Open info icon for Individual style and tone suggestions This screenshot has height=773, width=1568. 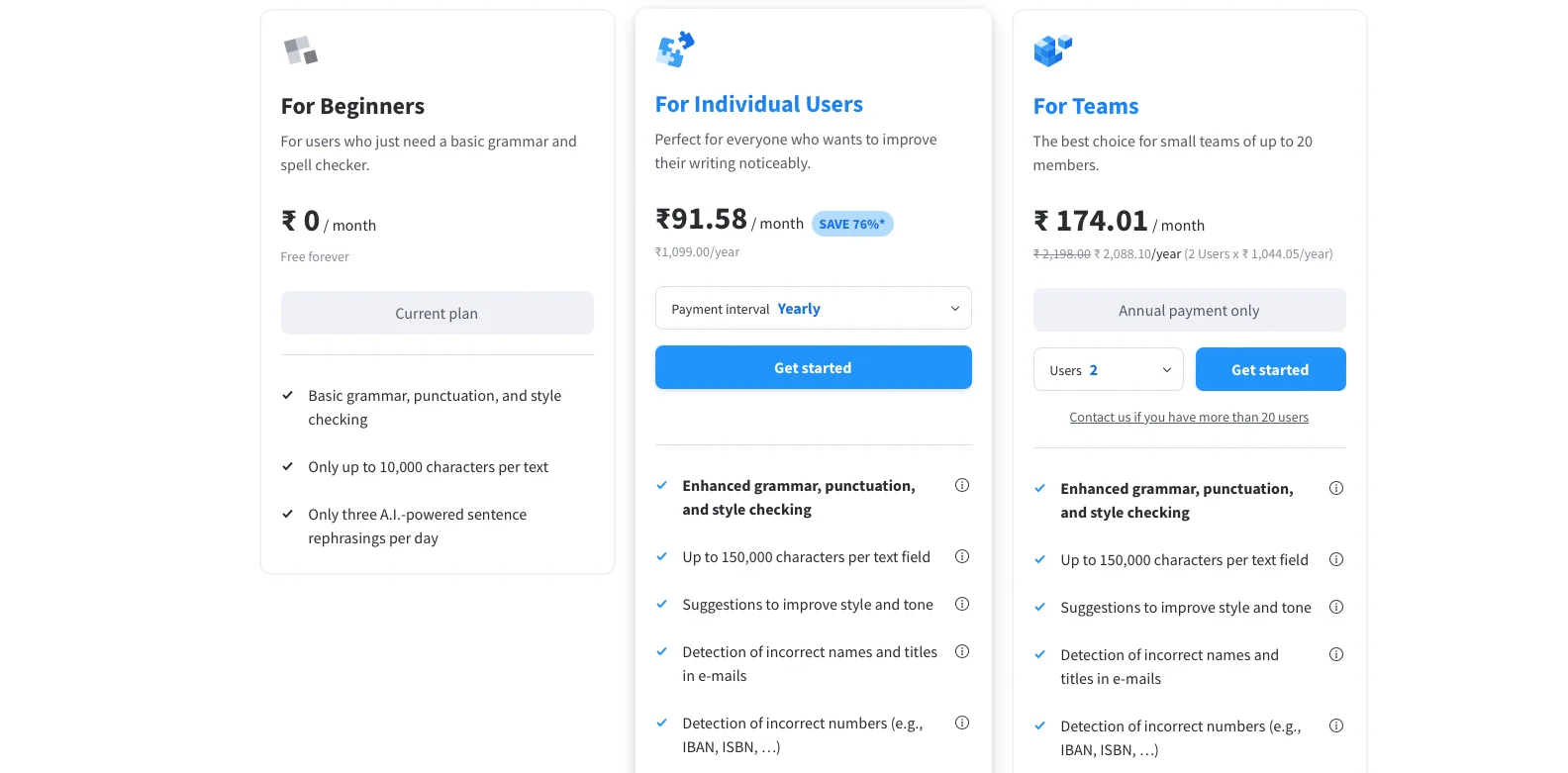(961, 604)
